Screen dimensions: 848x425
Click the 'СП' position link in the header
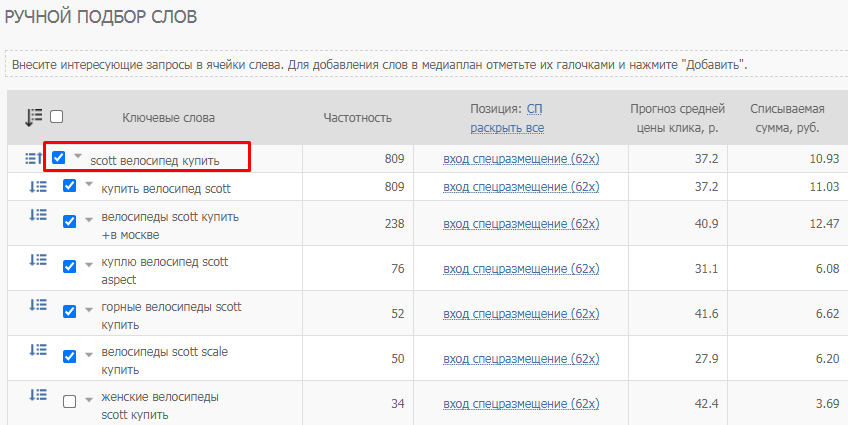[534, 109]
